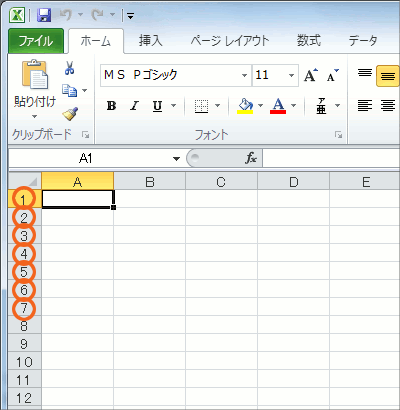Click the Copy icon in the clipboard group
400x410 pixels.
point(70,91)
